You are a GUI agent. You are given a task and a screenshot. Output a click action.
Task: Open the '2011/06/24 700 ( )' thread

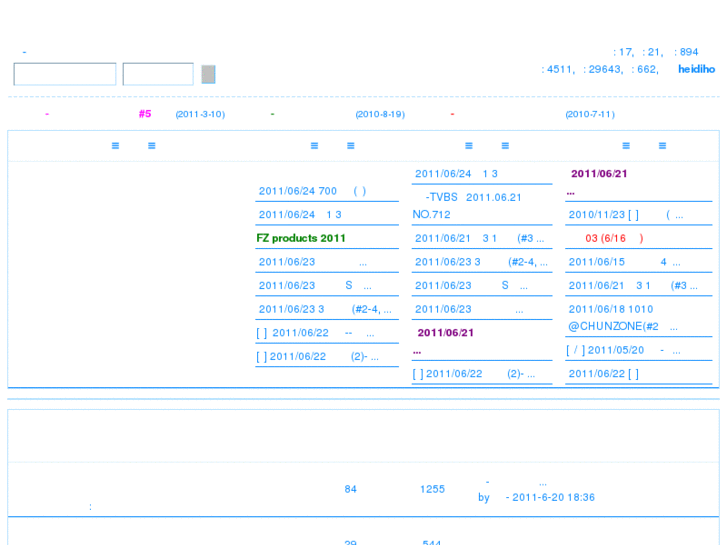click(312, 191)
